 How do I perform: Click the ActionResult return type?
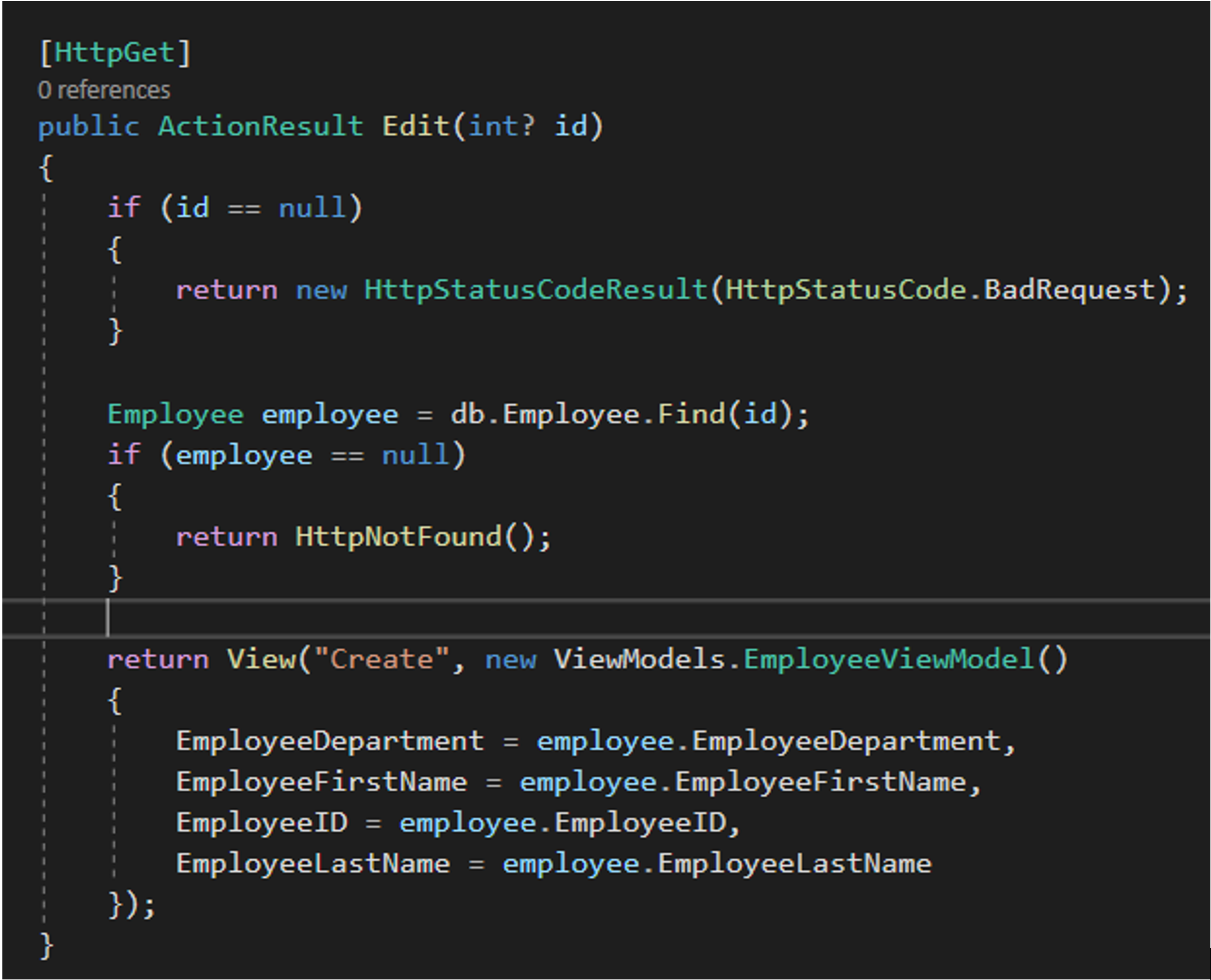260,126
